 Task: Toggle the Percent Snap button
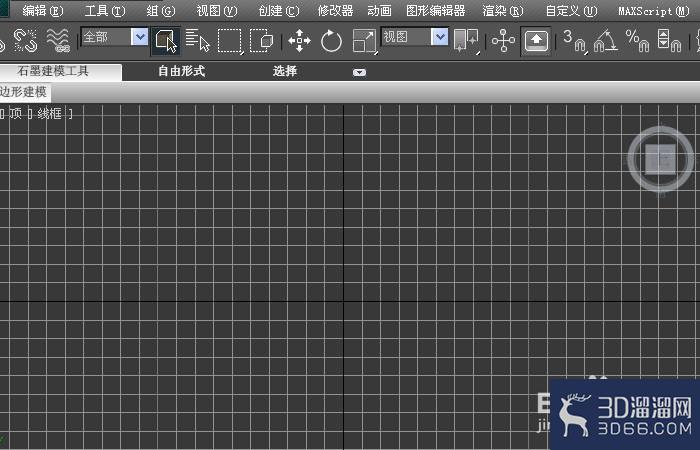pyautogui.click(x=637, y=41)
